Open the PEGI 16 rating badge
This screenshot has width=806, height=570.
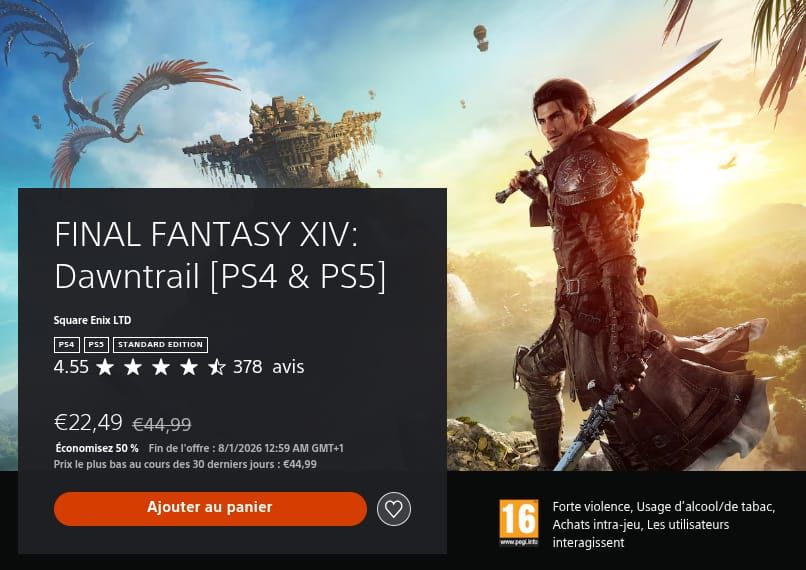(519, 522)
